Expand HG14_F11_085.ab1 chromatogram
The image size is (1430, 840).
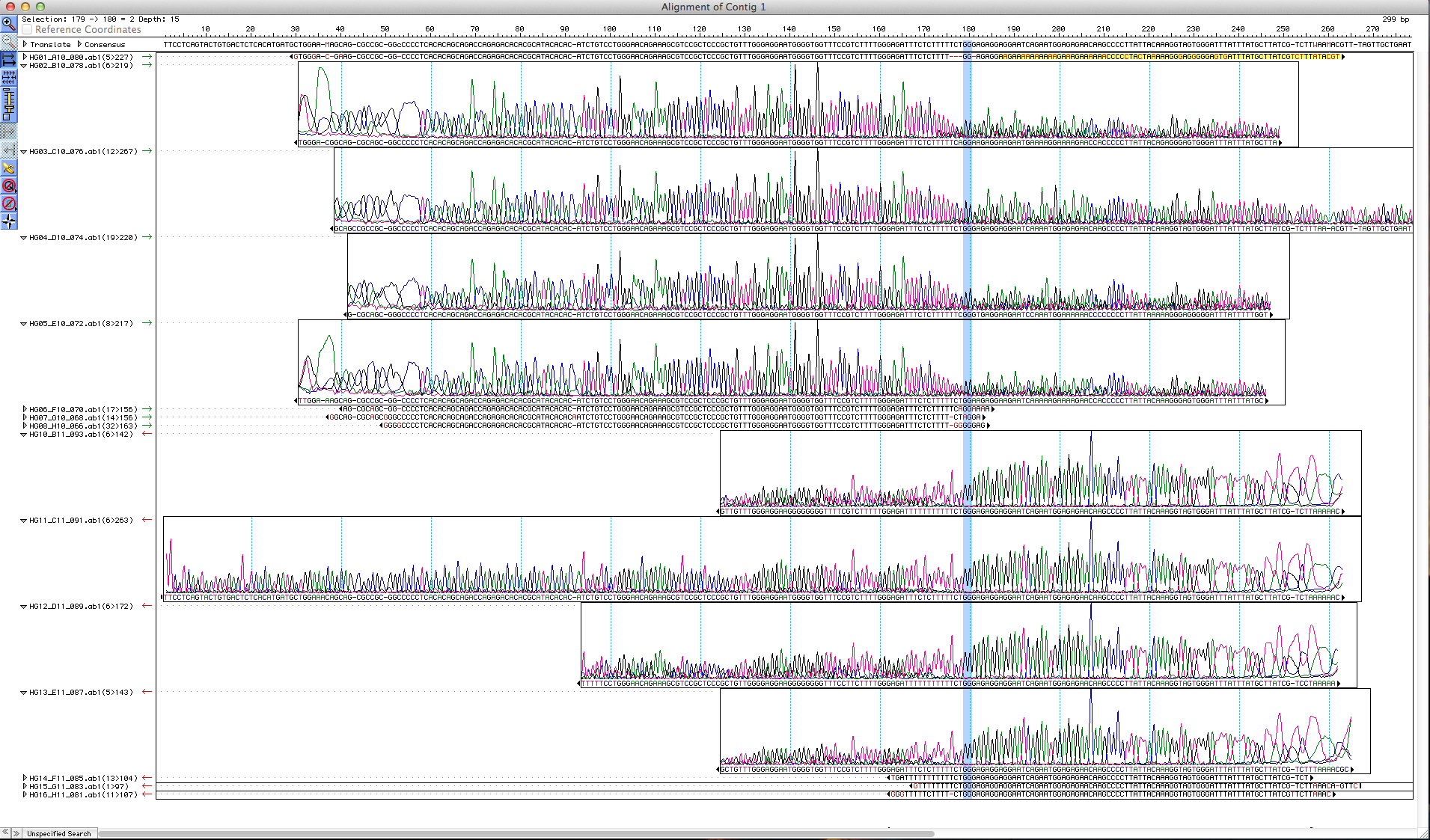click(x=25, y=778)
